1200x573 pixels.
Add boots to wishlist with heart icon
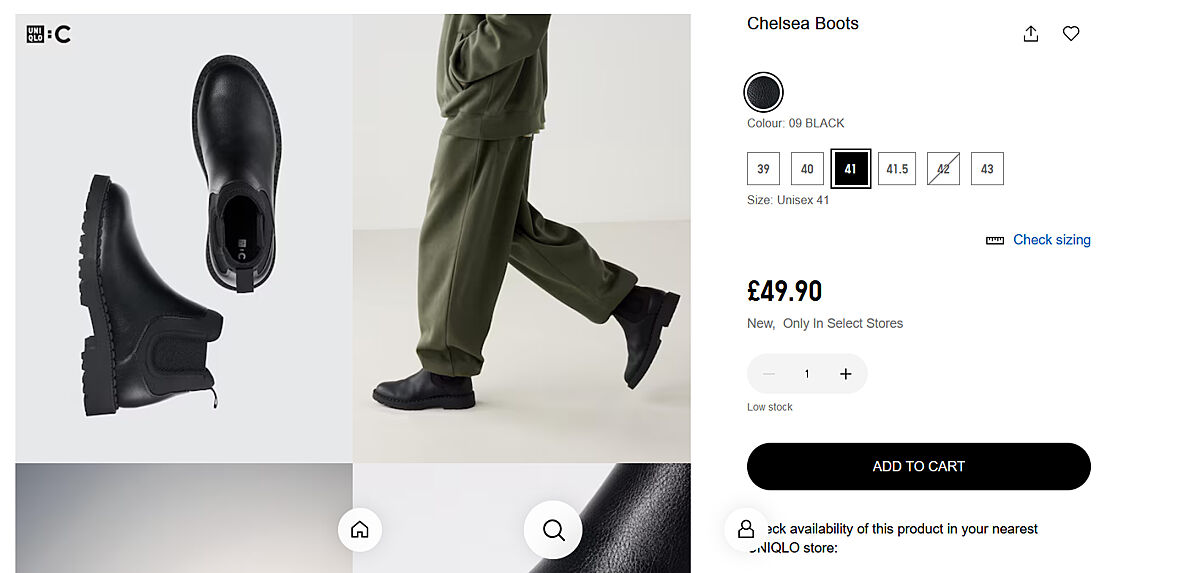pos(1071,34)
